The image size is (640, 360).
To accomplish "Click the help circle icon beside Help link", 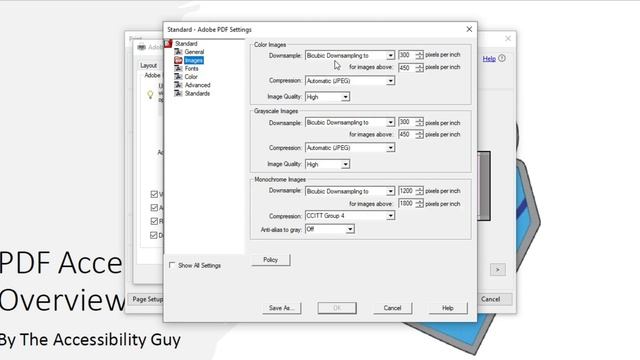I will coord(502,58).
